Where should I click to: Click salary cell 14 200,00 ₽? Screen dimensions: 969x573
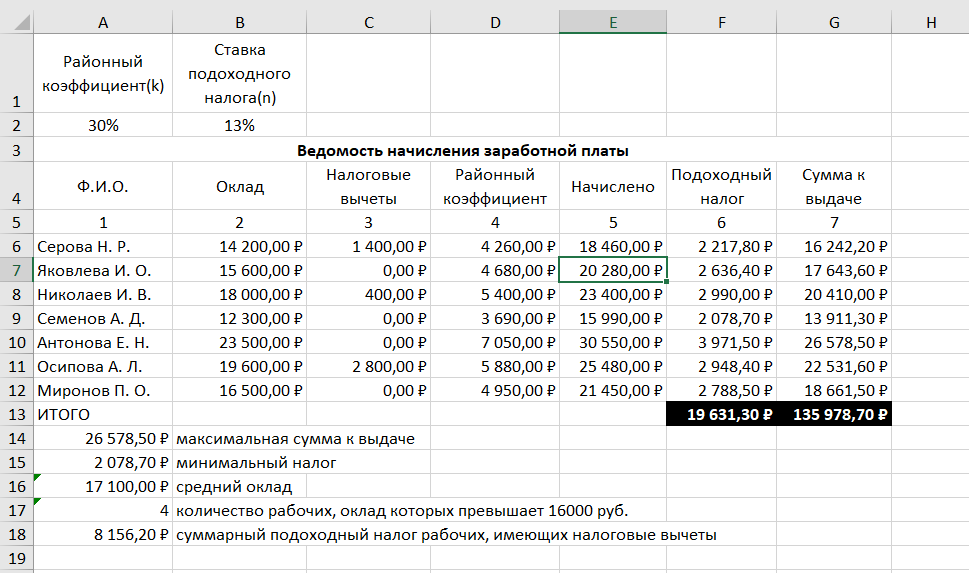(240, 247)
